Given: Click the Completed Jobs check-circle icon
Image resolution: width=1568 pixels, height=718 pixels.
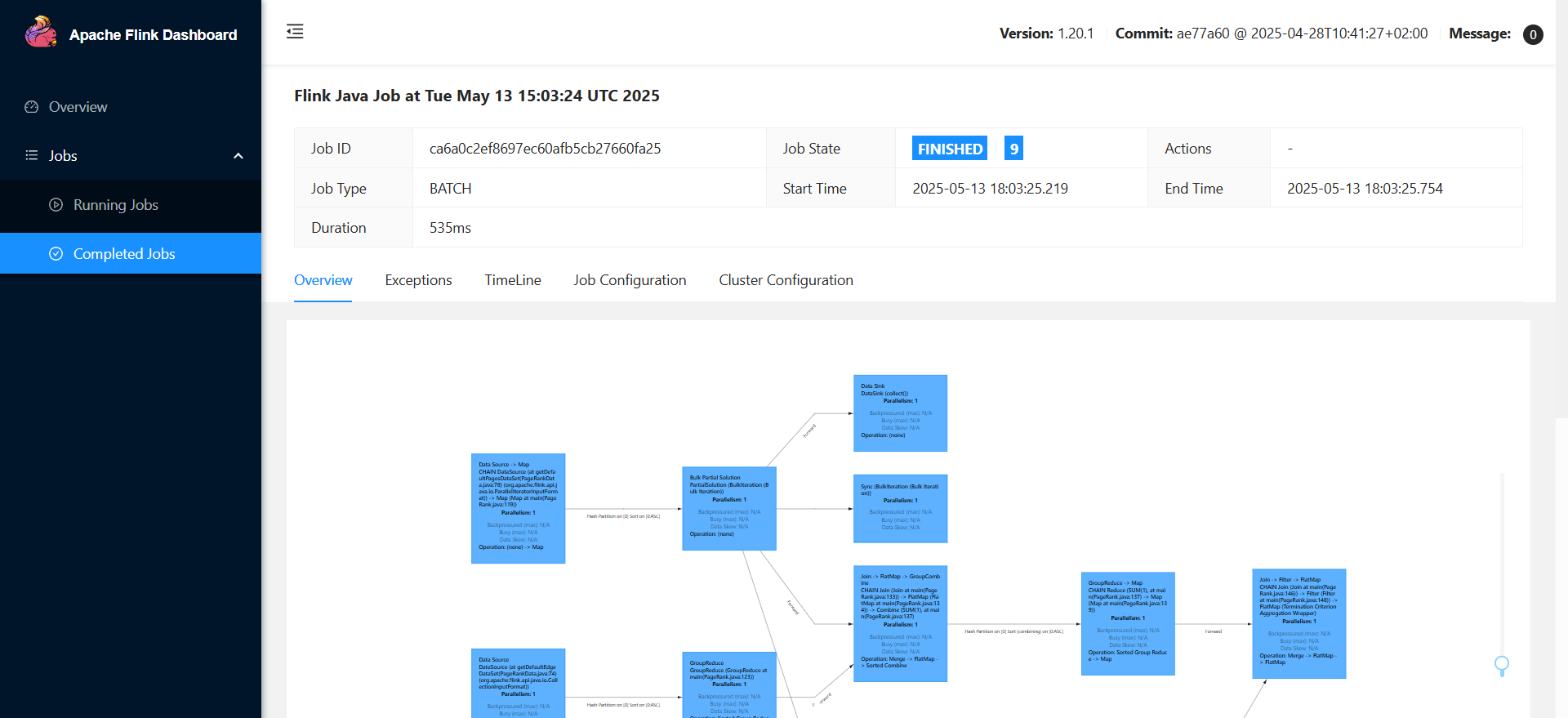Looking at the screenshot, I should click(56, 254).
